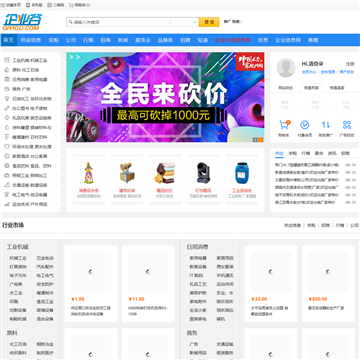Click the 交通运输 row icon
The height and width of the screenshot is (360, 360).
tap(6, 185)
